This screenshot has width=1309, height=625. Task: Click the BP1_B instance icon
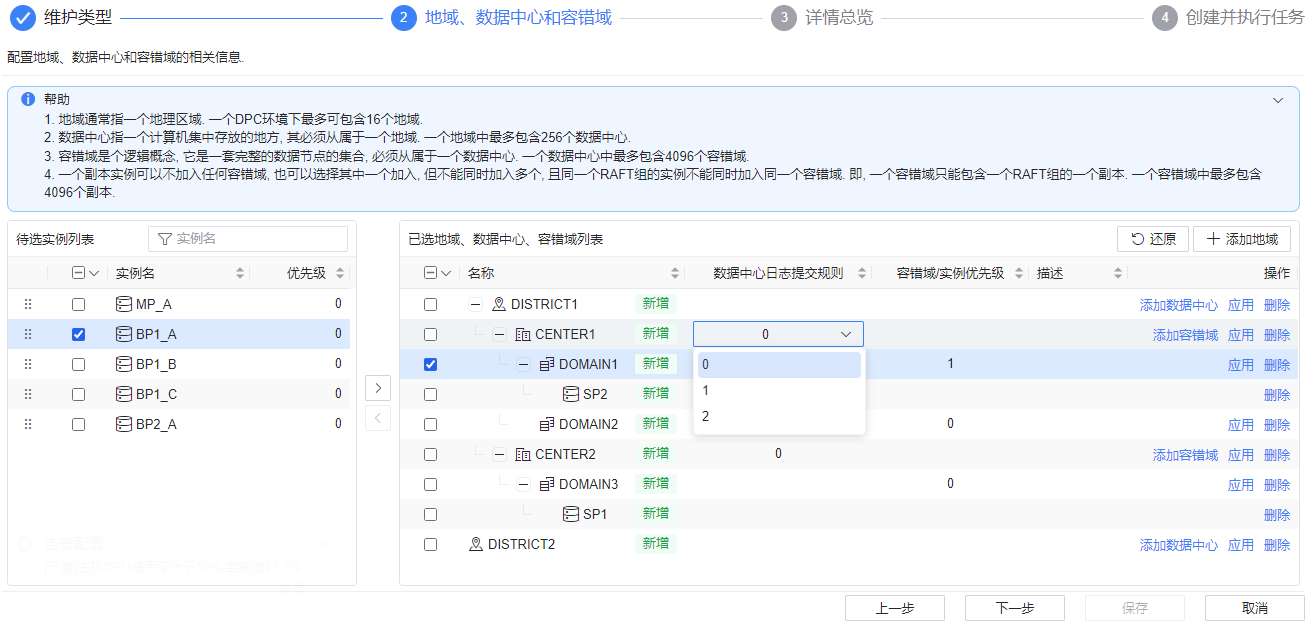point(124,364)
